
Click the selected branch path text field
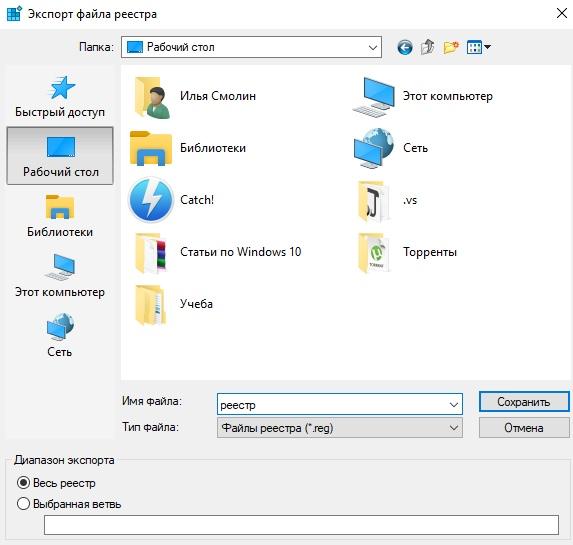tap(301, 525)
